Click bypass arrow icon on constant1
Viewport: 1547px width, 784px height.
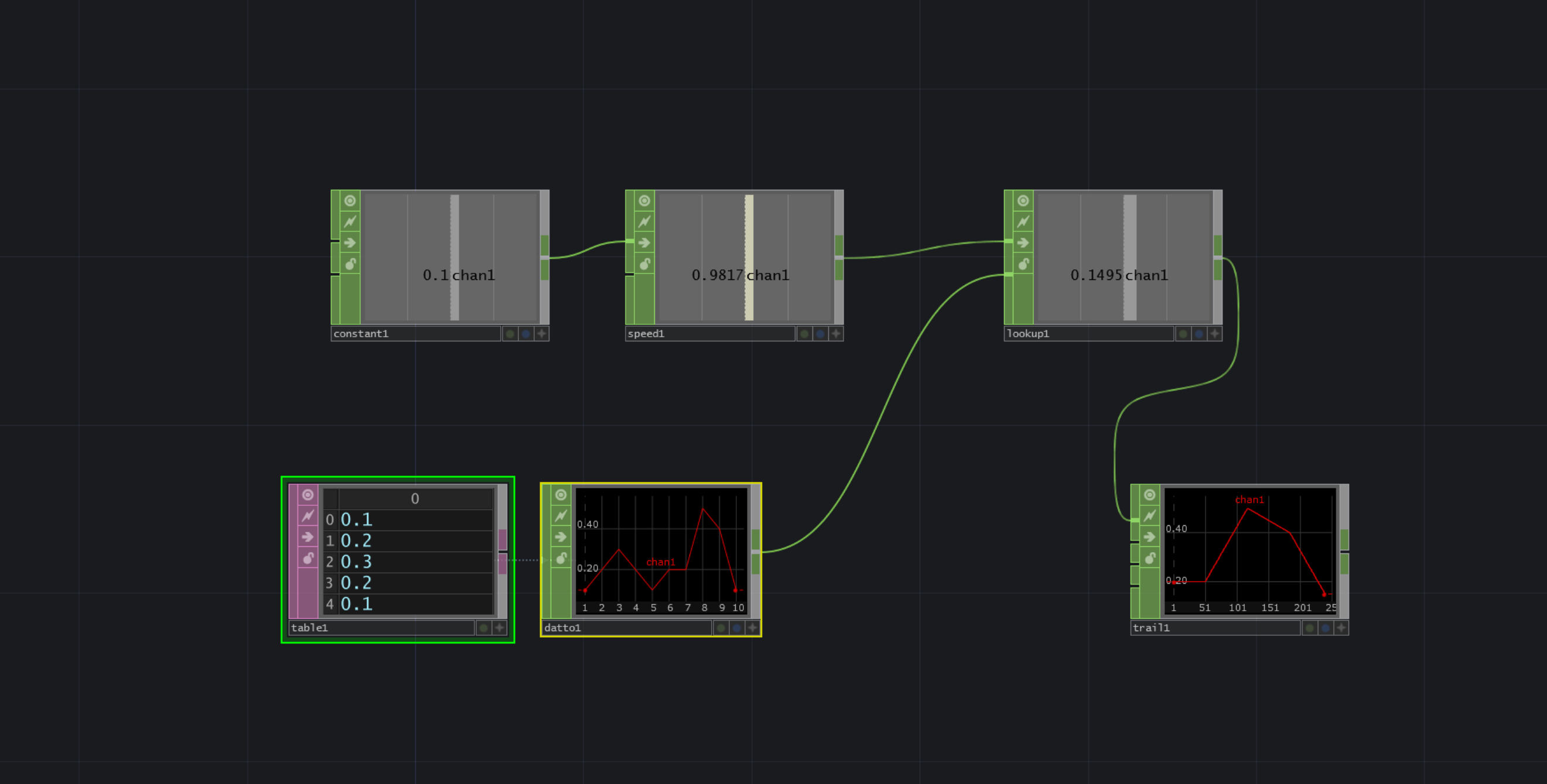tap(350, 242)
